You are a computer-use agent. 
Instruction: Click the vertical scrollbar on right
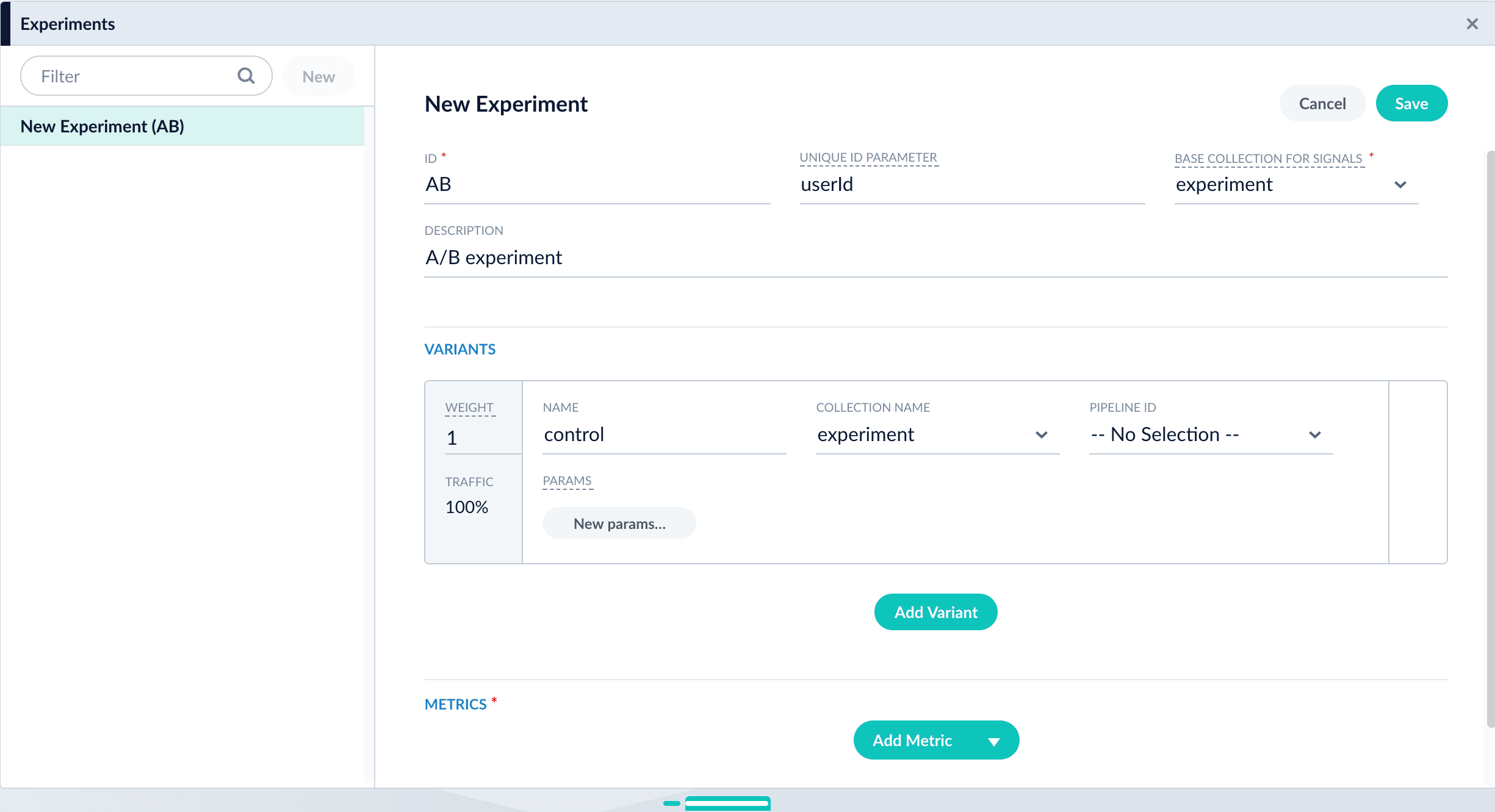(x=1490, y=439)
